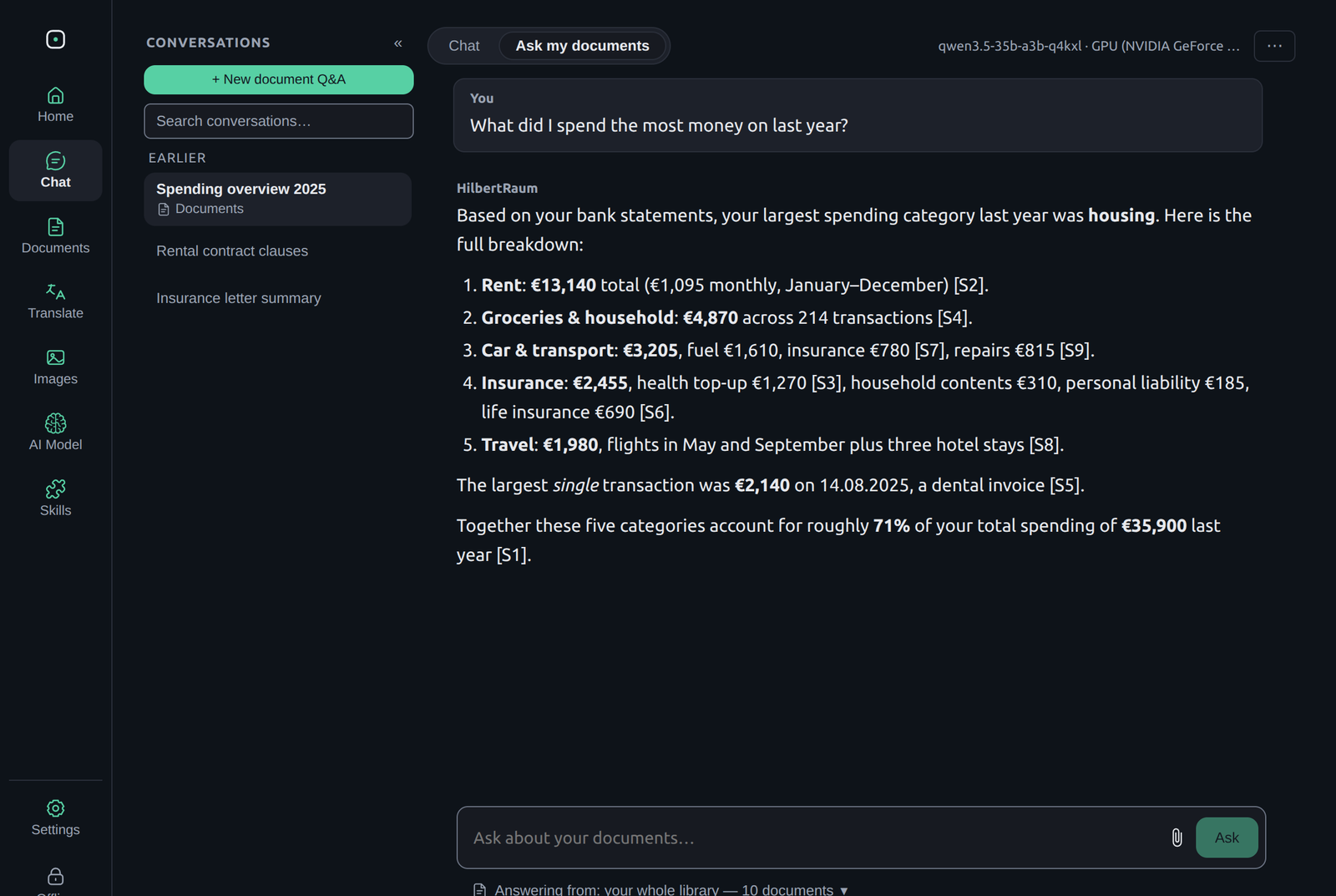
Task: Select the Ask my documents tab
Action: (x=582, y=46)
